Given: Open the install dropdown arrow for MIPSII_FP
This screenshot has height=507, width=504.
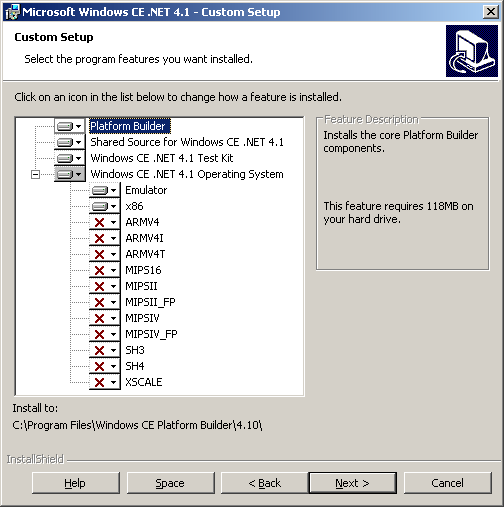Looking at the screenshot, I should (114, 302).
